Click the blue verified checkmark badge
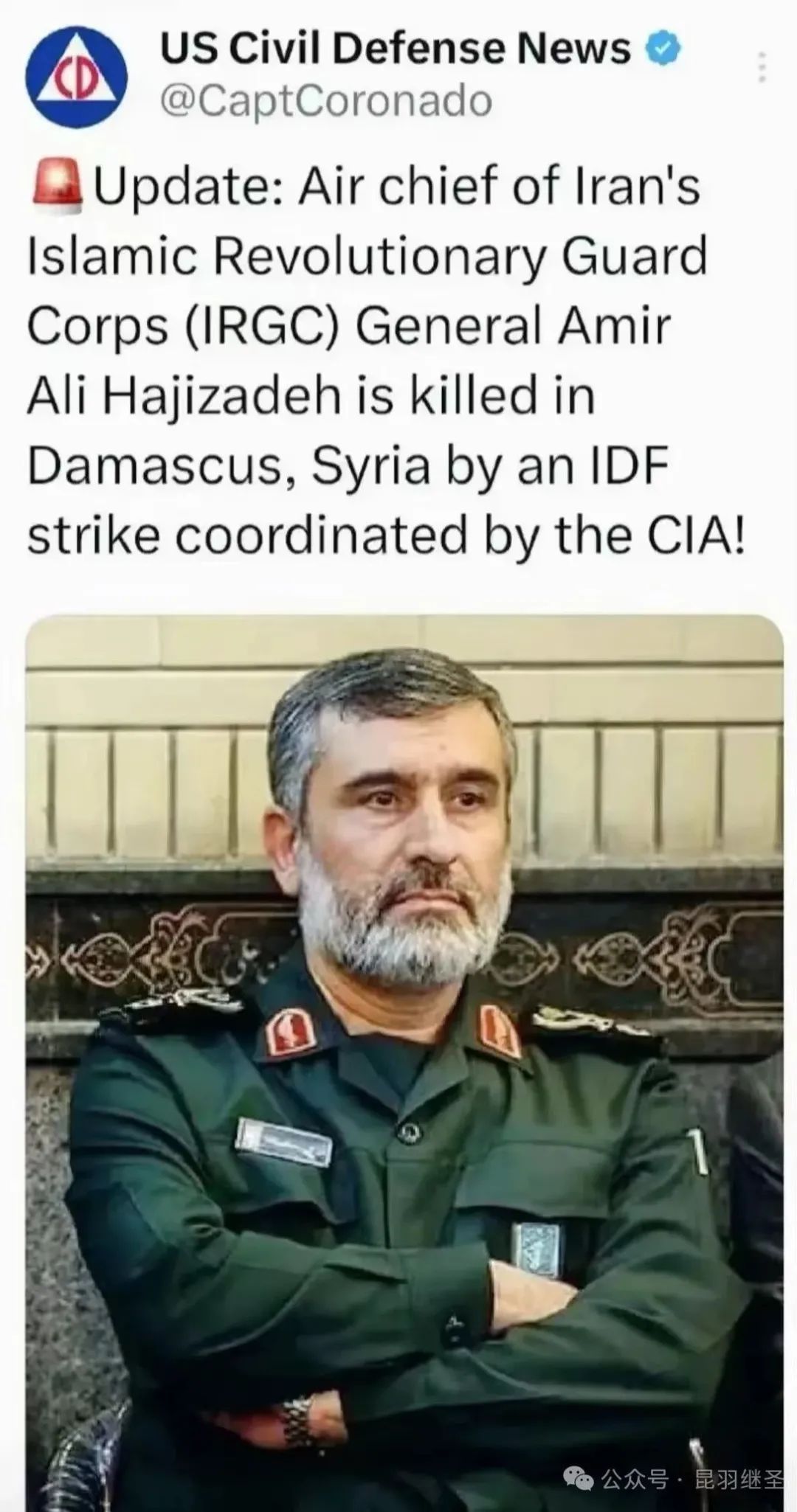The height and width of the screenshot is (1512, 797). 663,50
